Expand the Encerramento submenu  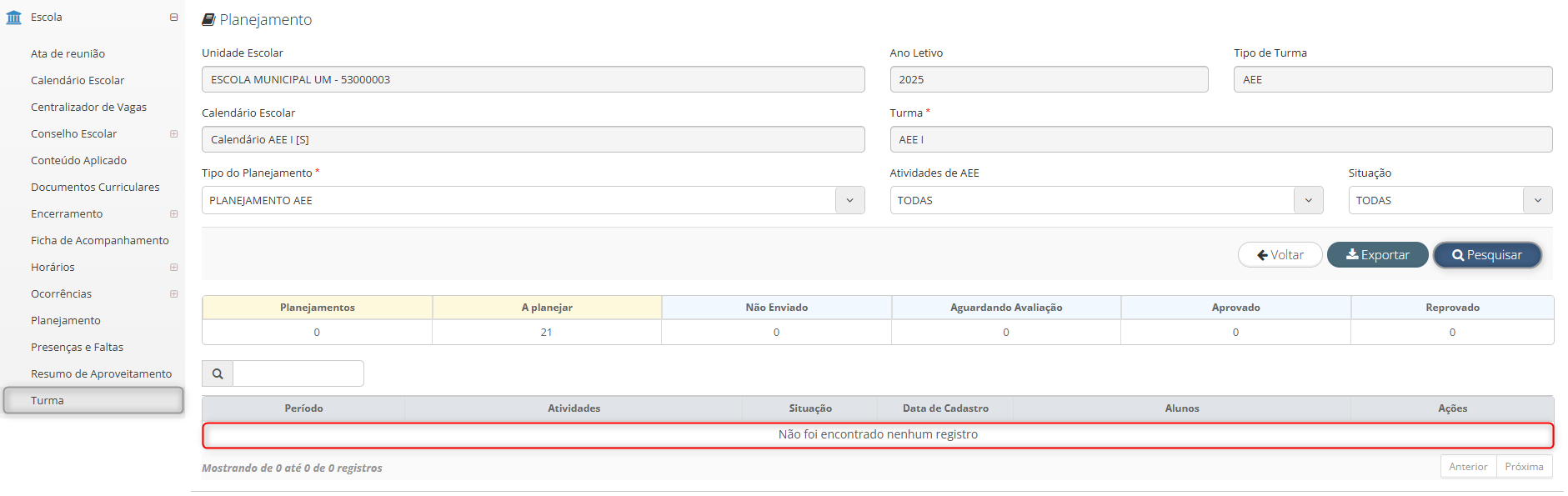(x=173, y=214)
